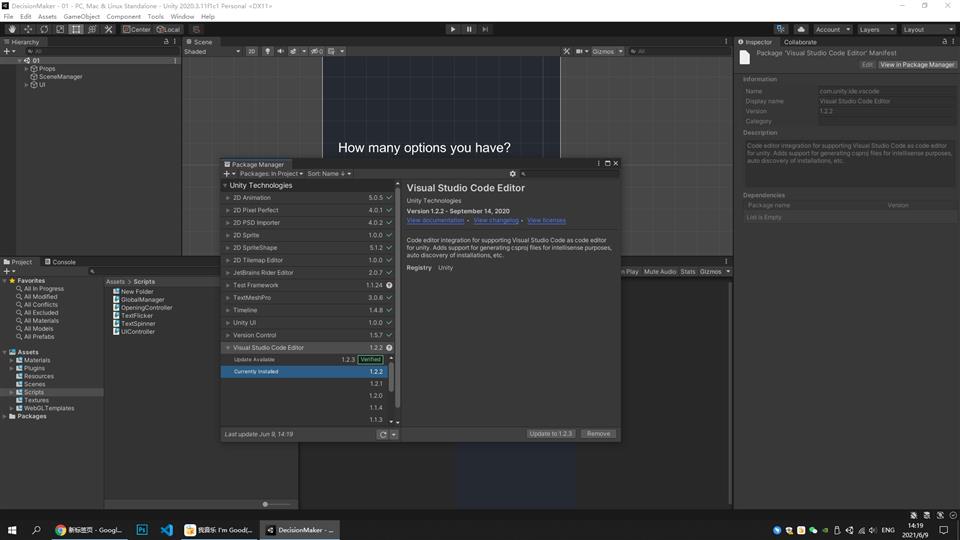960x540 pixels.
Task: Open scene camera settings icon
Action: point(582,51)
